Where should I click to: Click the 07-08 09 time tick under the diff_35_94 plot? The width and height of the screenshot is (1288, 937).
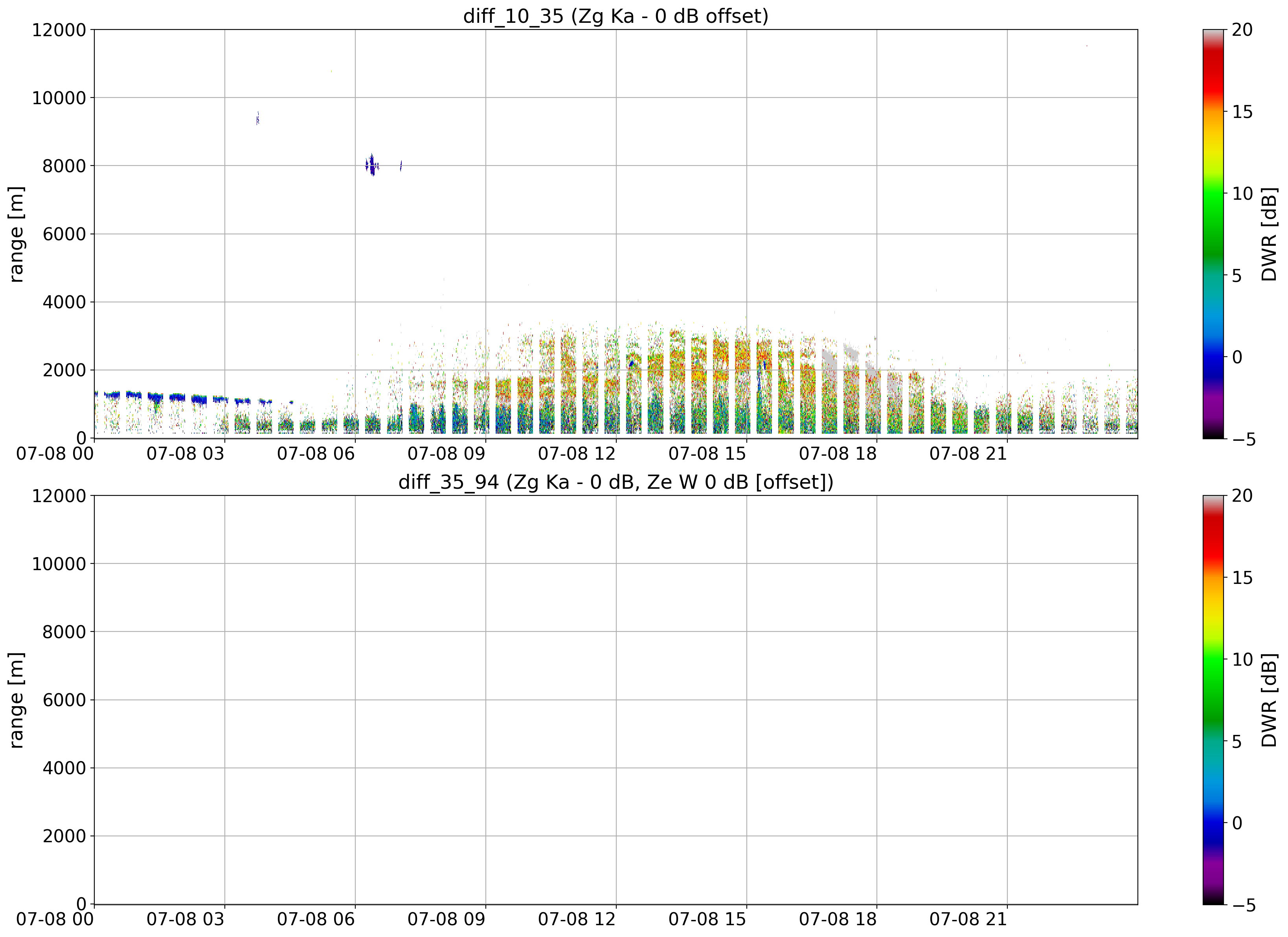point(446,920)
